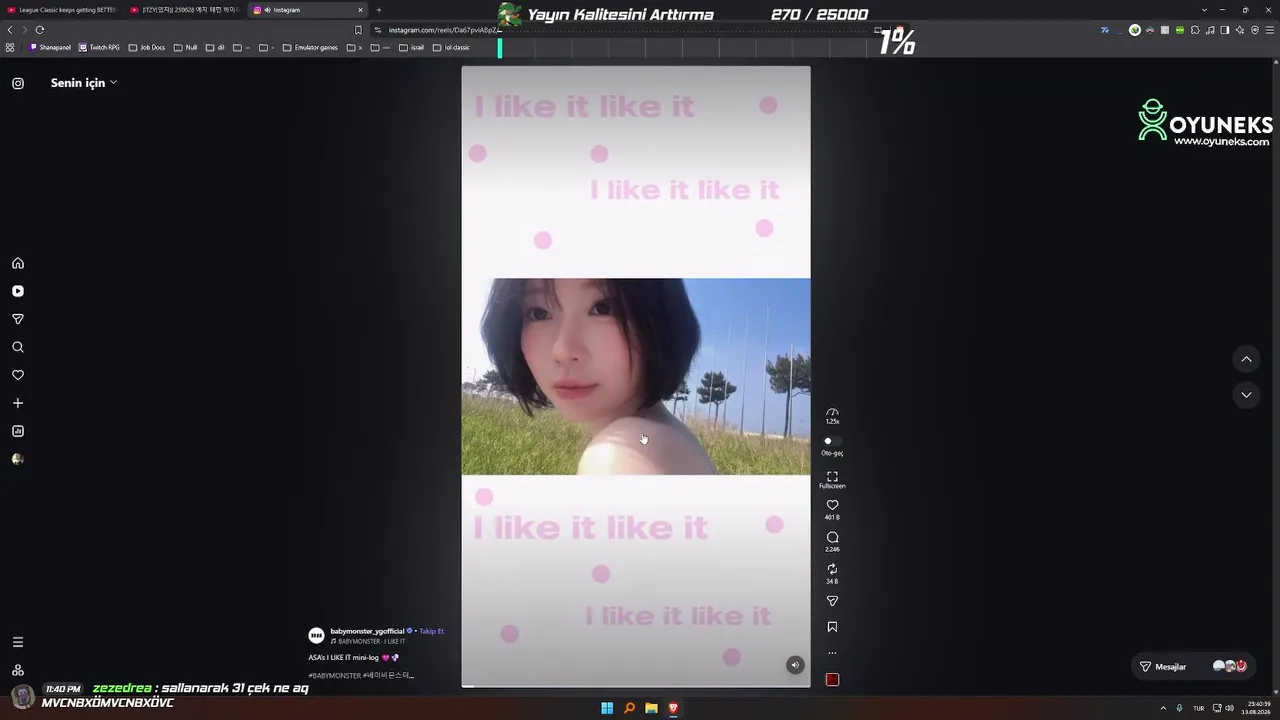Open the reel's three-dot options
The height and width of the screenshot is (720, 1280).
point(832,653)
